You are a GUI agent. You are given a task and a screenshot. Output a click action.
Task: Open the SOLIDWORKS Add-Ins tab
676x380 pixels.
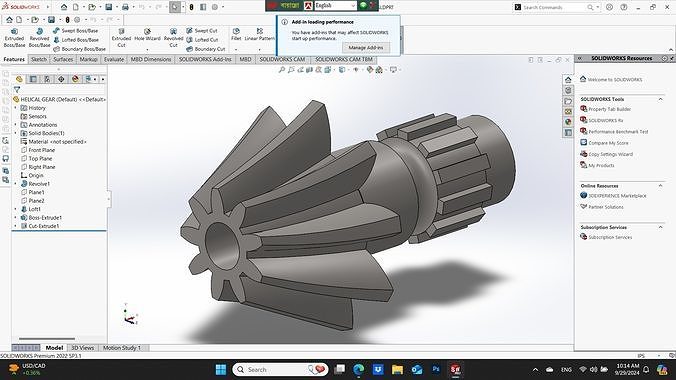[205, 60]
